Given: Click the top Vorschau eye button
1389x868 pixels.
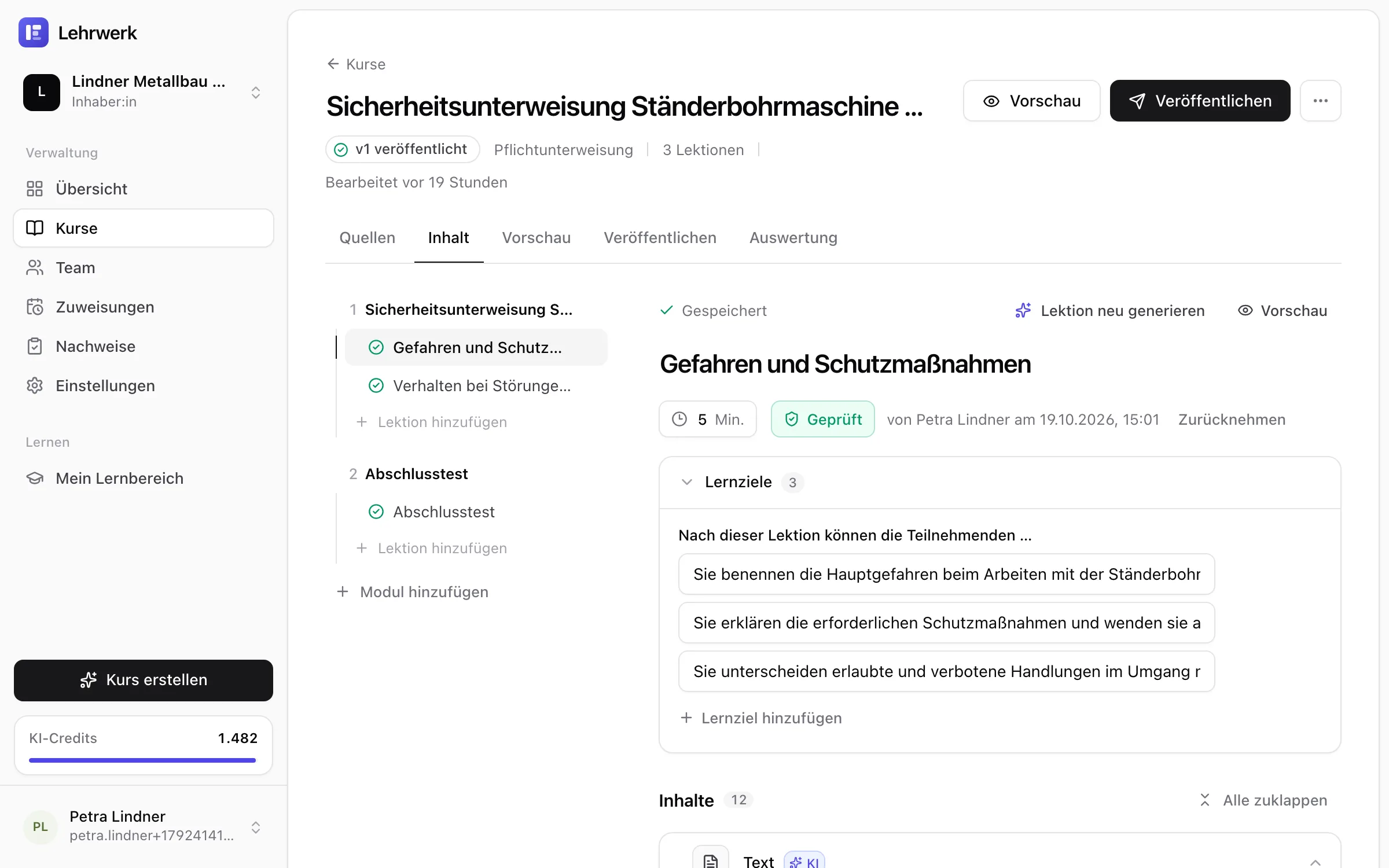Looking at the screenshot, I should pyautogui.click(x=1031, y=101).
